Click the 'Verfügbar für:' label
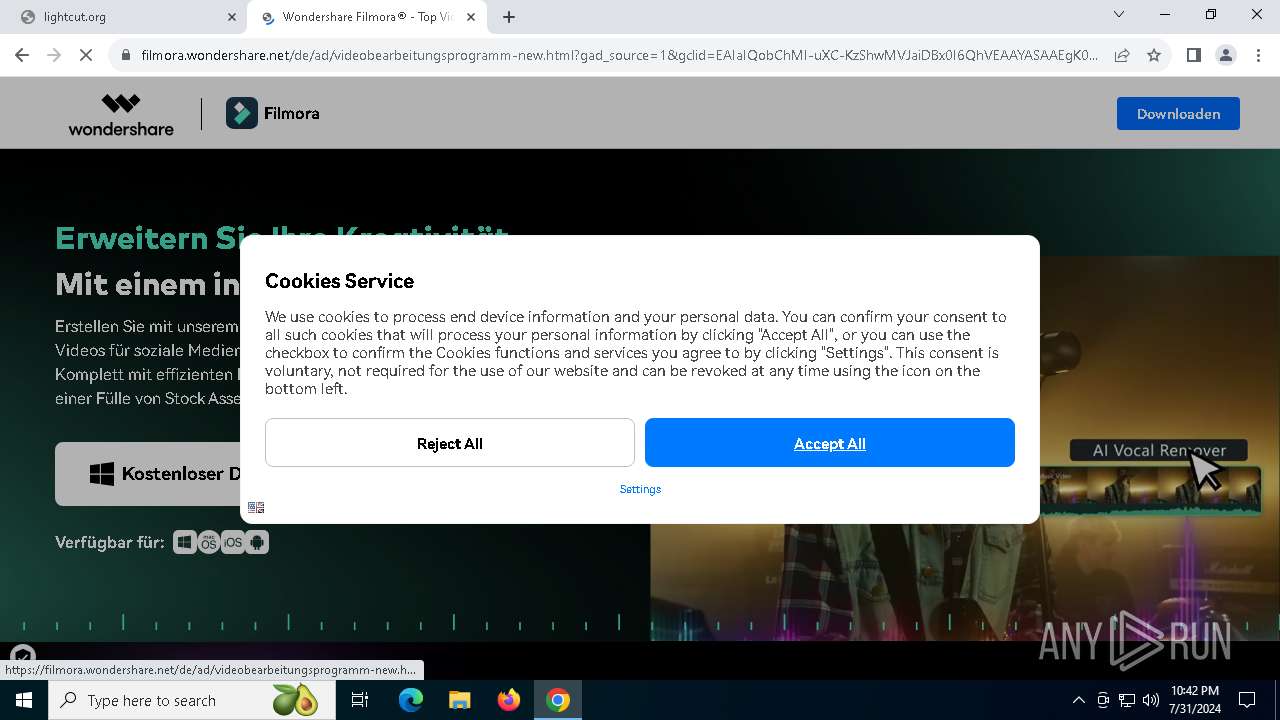The height and width of the screenshot is (720, 1280). 110,542
